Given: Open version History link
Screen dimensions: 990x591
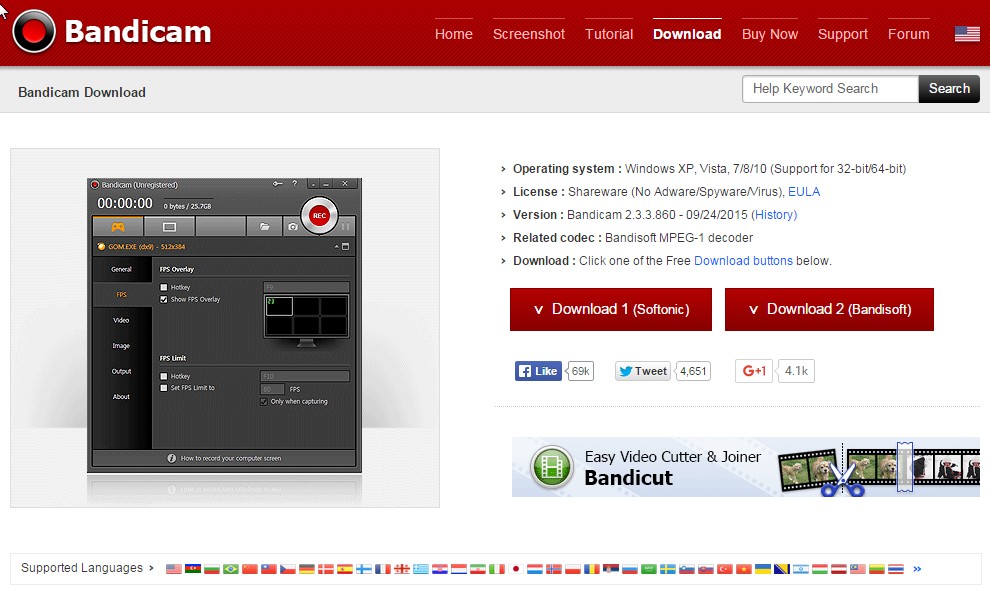Looking at the screenshot, I should pos(774,215).
